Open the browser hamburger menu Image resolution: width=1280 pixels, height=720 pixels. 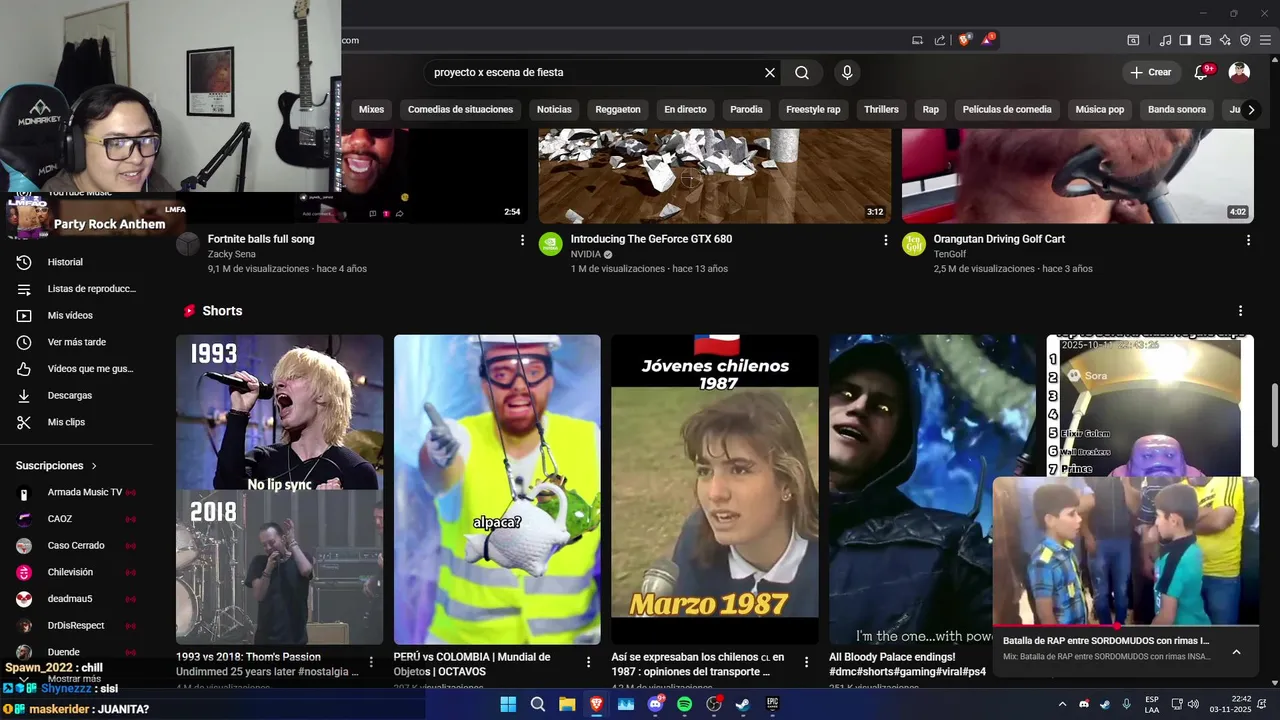tap(1265, 40)
